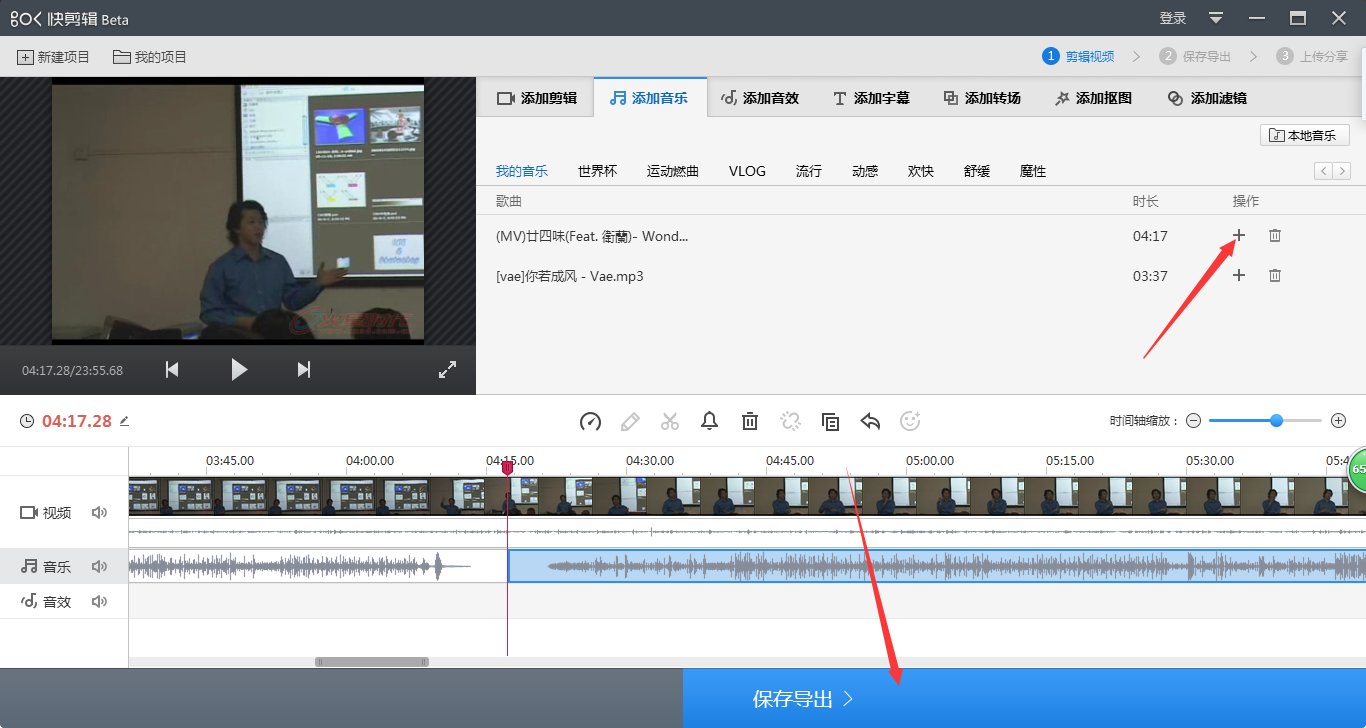
Task: Click the speed adjustment icon above timeline
Action: click(590, 421)
